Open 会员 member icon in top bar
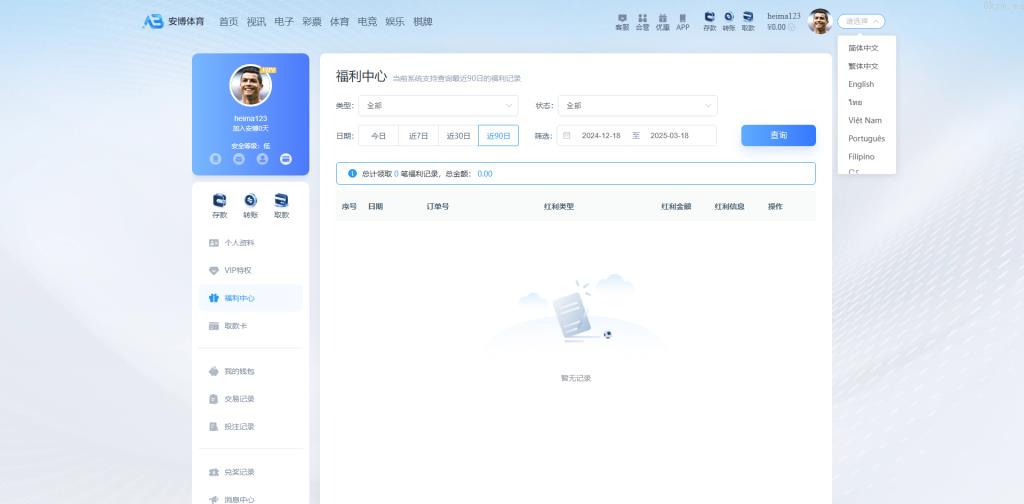1024x504 pixels. pyautogui.click(x=642, y=21)
